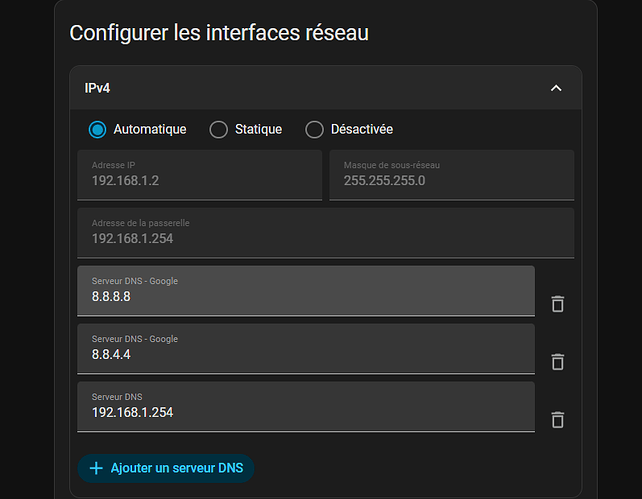Edit the DNS field containing 8.8.8.8
Image resolution: width=642 pixels, height=499 pixels.
tap(306, 291)
